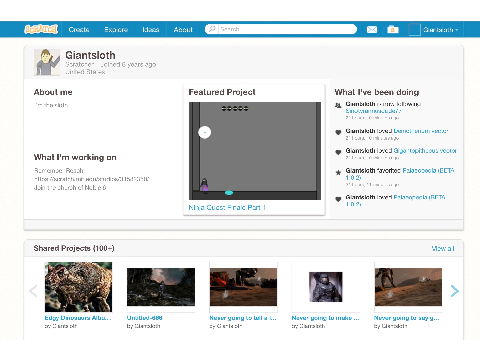Viewport: 480px width, 360px height.
Task: Open the Create menu item
Action: pyautogui.click(x=79, y=29)
